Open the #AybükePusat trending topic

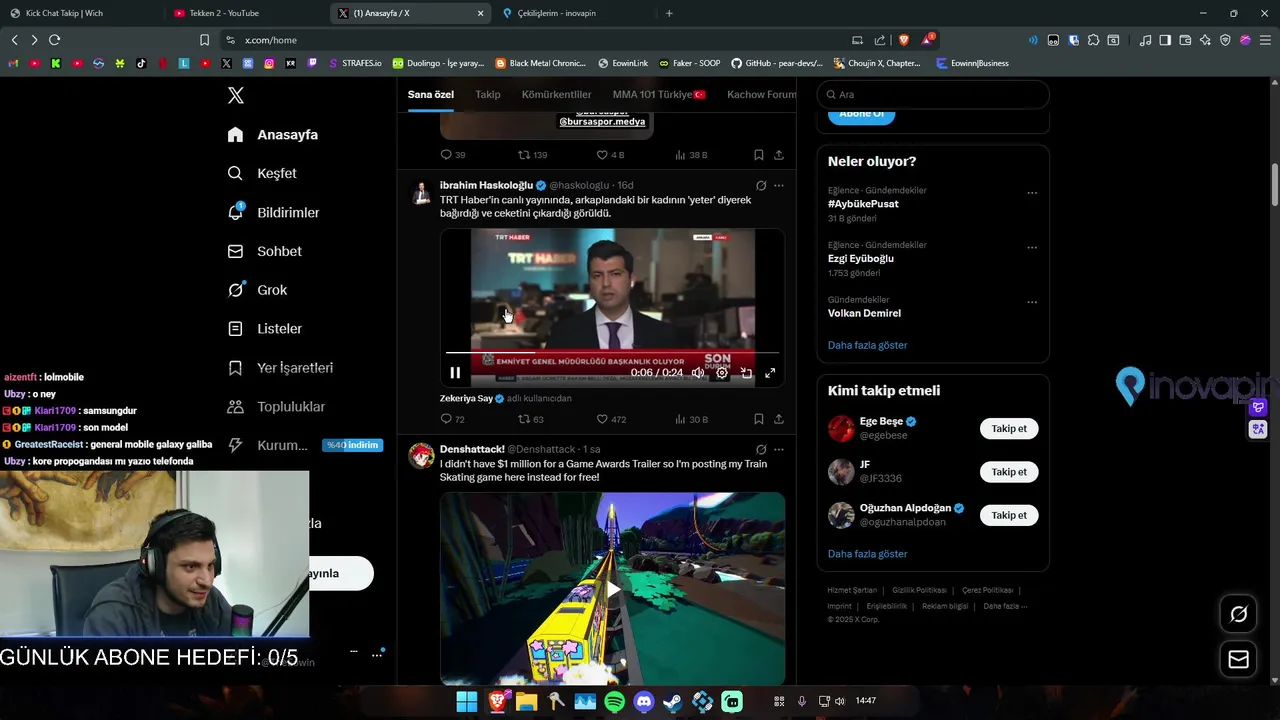tap(863, 204)
